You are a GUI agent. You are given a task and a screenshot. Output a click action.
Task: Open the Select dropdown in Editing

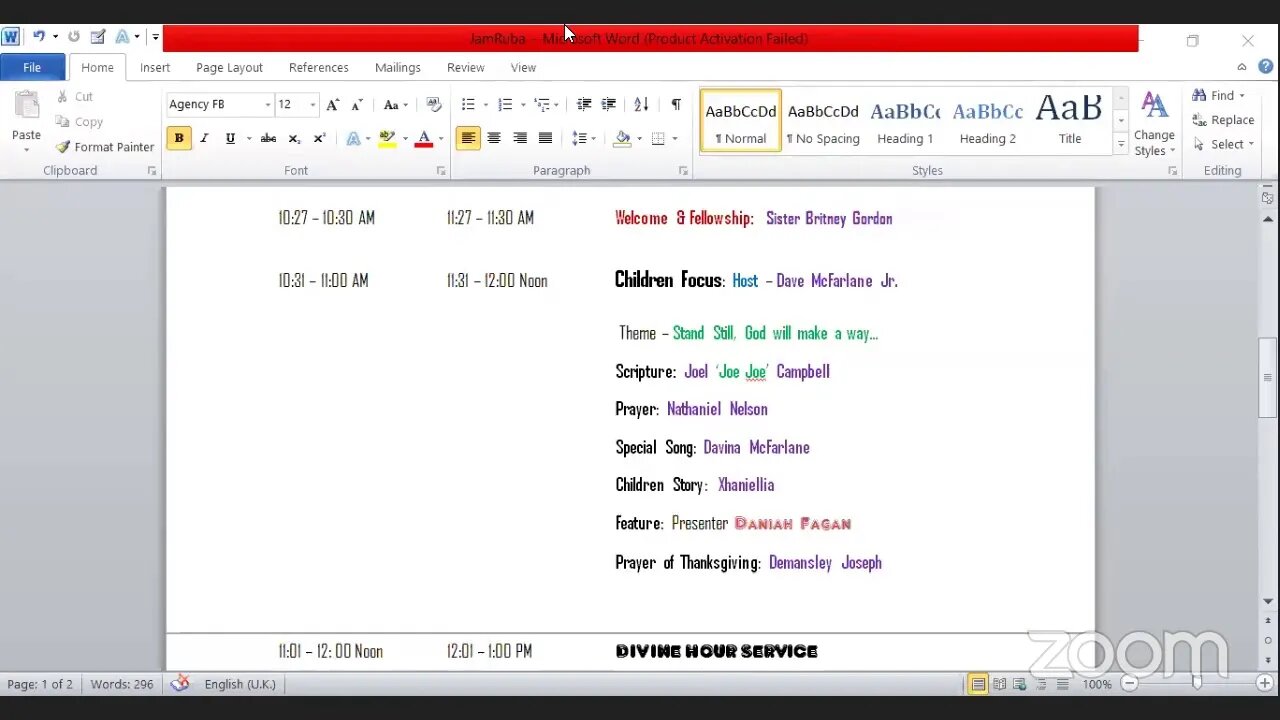click(x=1223, y=144)
